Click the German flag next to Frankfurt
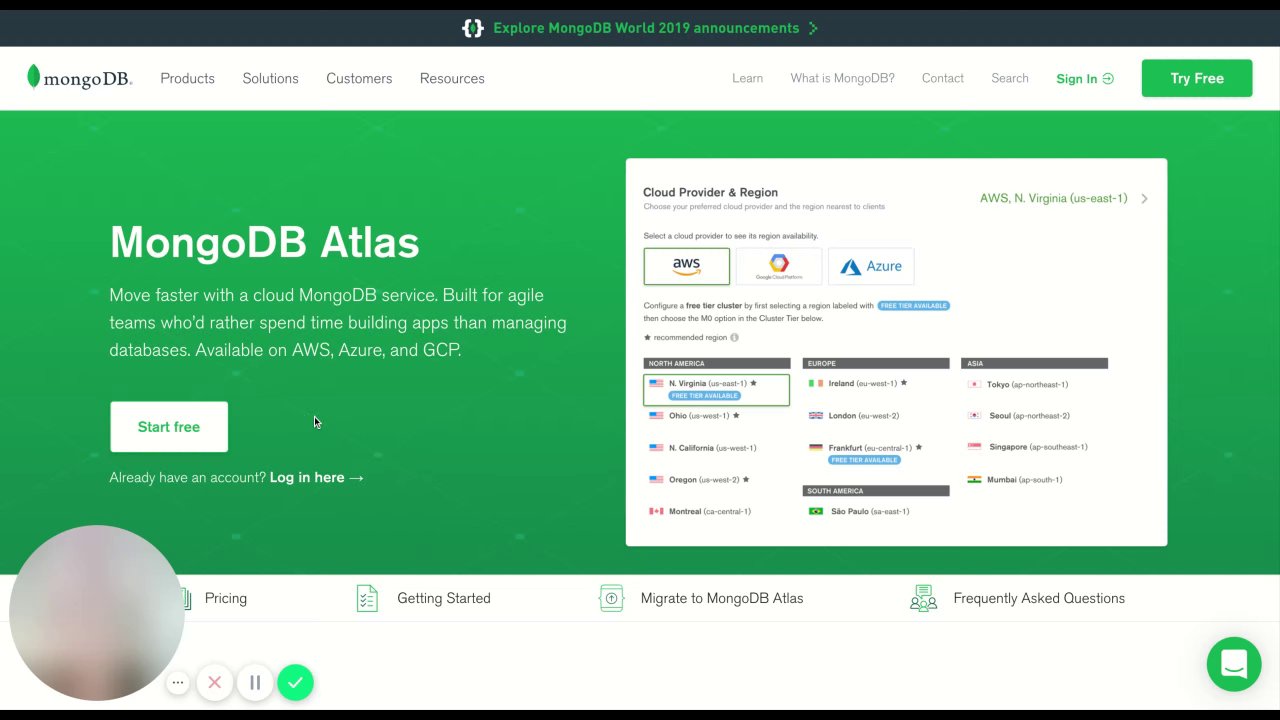Image resolution: width=1280 pixels, height=720 pixels. pyautogui.click(x=816, y=447)
